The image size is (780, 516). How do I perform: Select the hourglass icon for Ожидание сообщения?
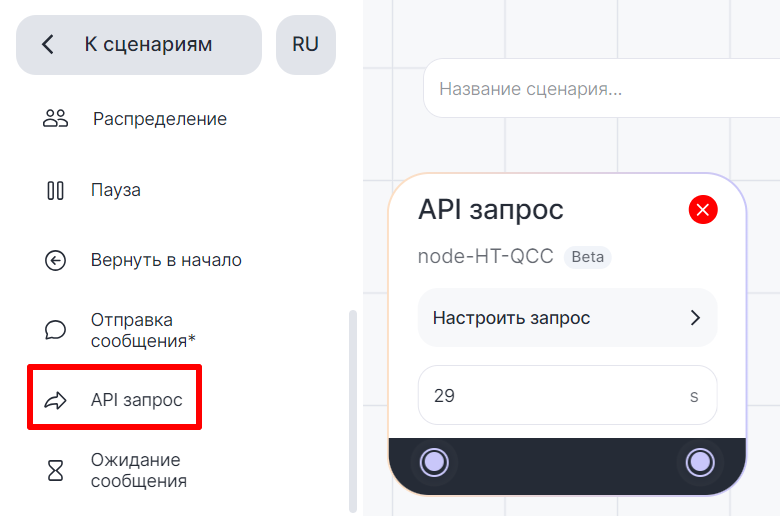coord(55,471)
